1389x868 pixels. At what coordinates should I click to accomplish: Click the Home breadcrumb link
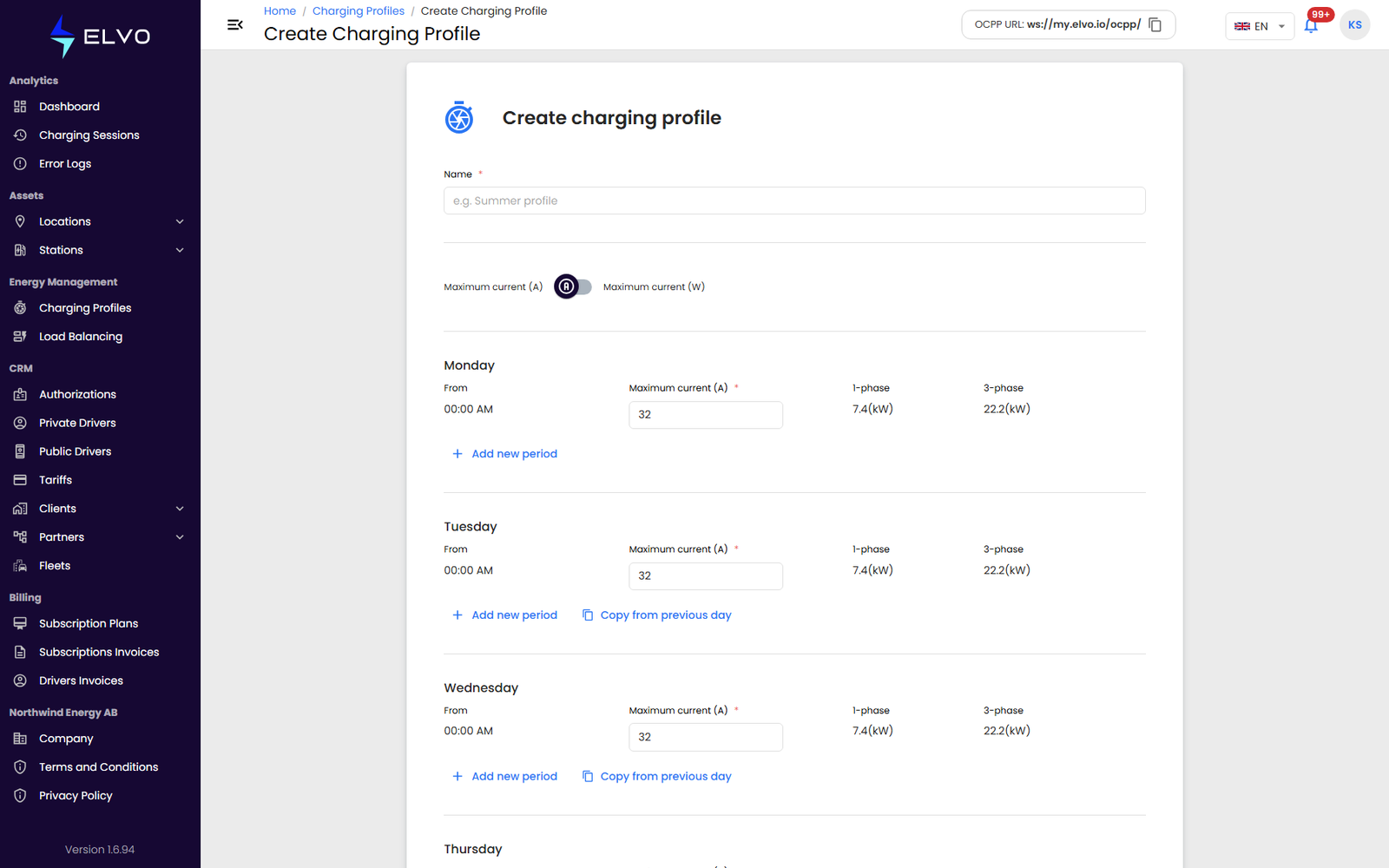click(280, 11)
